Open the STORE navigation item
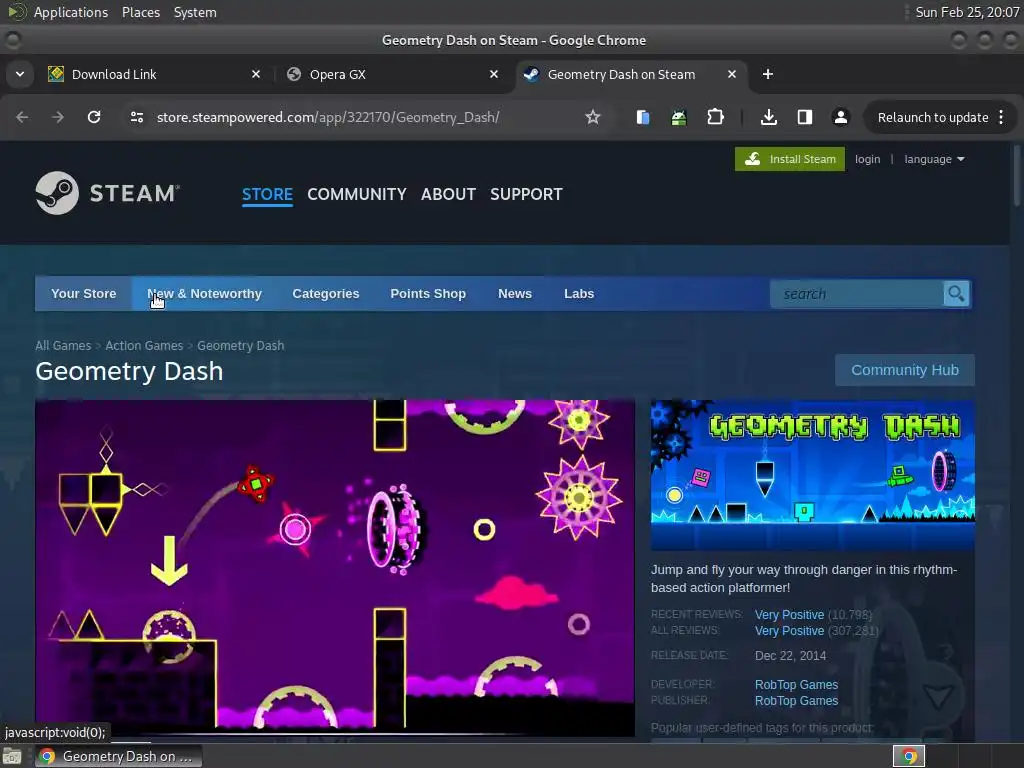This screenshot has height=768, width=1024. 267,194
